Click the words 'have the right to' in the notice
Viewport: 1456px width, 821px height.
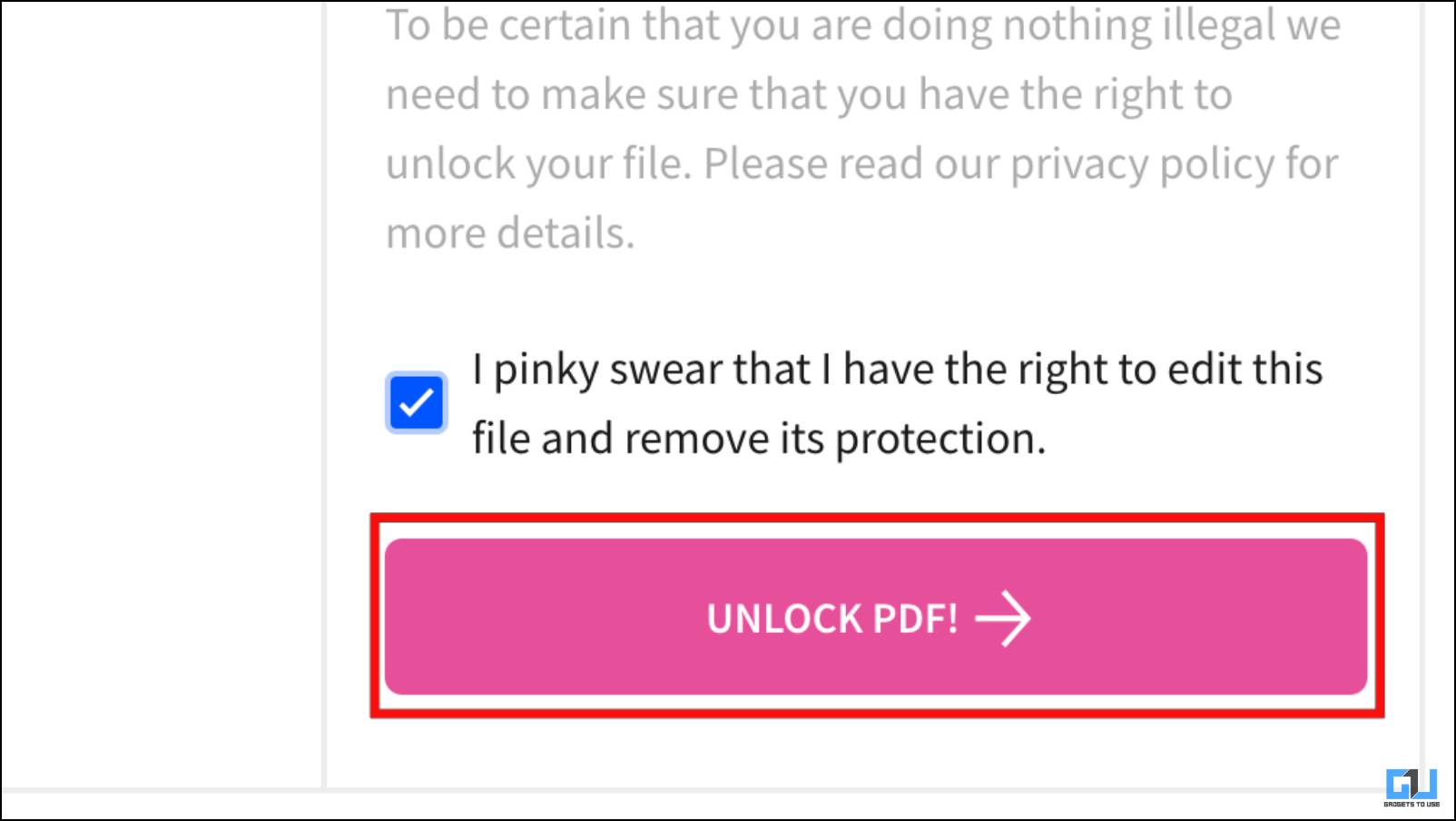(1075, 94)
